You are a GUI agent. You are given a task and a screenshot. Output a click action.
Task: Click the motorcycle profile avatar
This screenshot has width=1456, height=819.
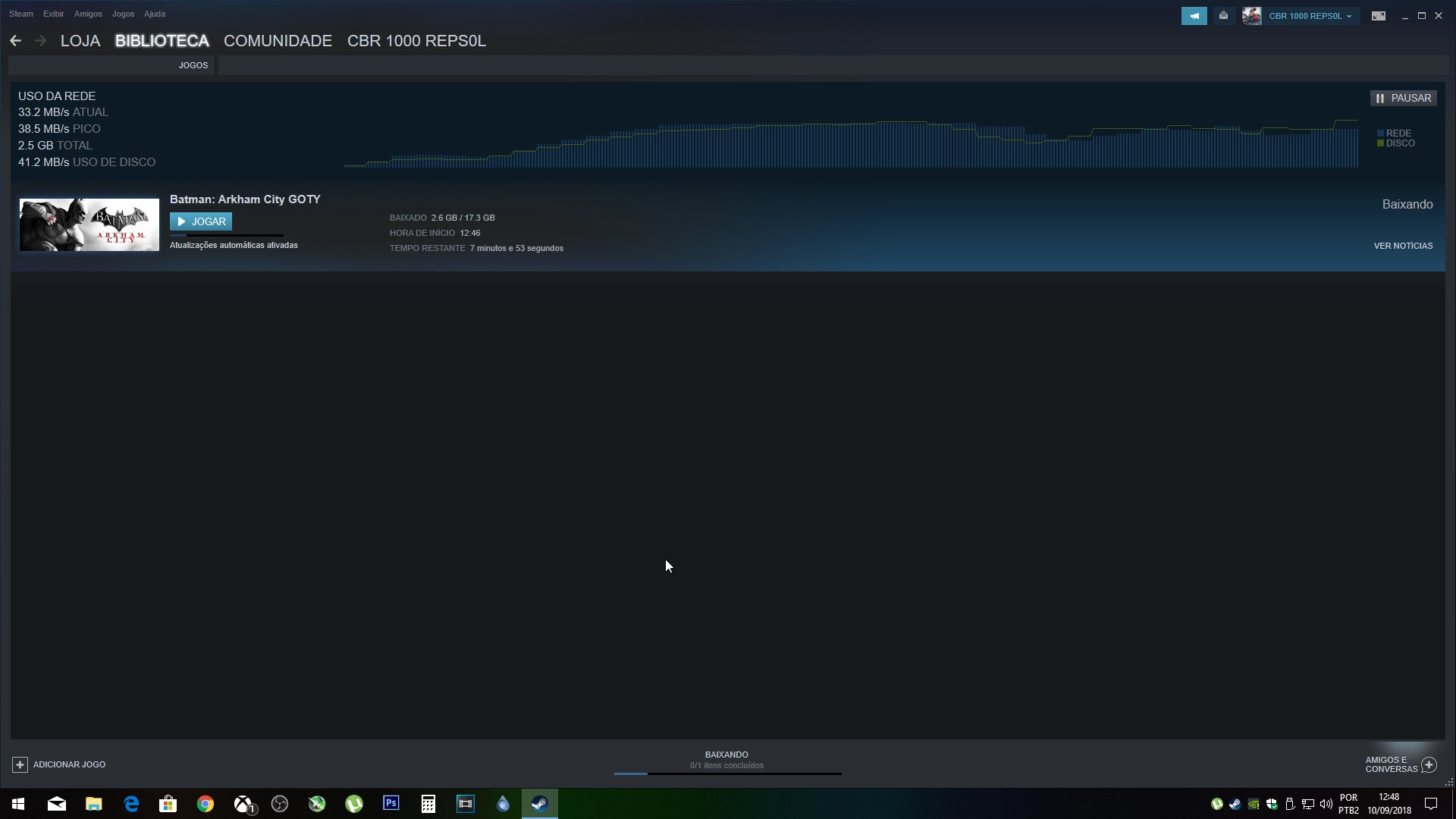[x=1251, y=15]
